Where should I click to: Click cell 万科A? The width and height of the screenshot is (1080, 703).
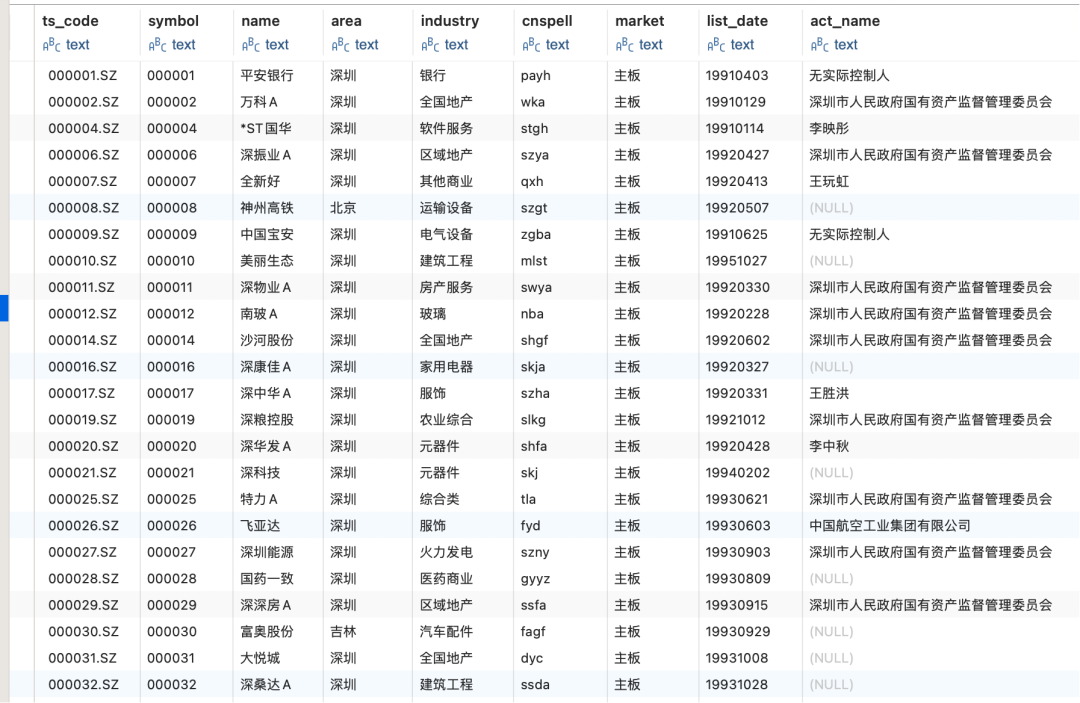259,102
